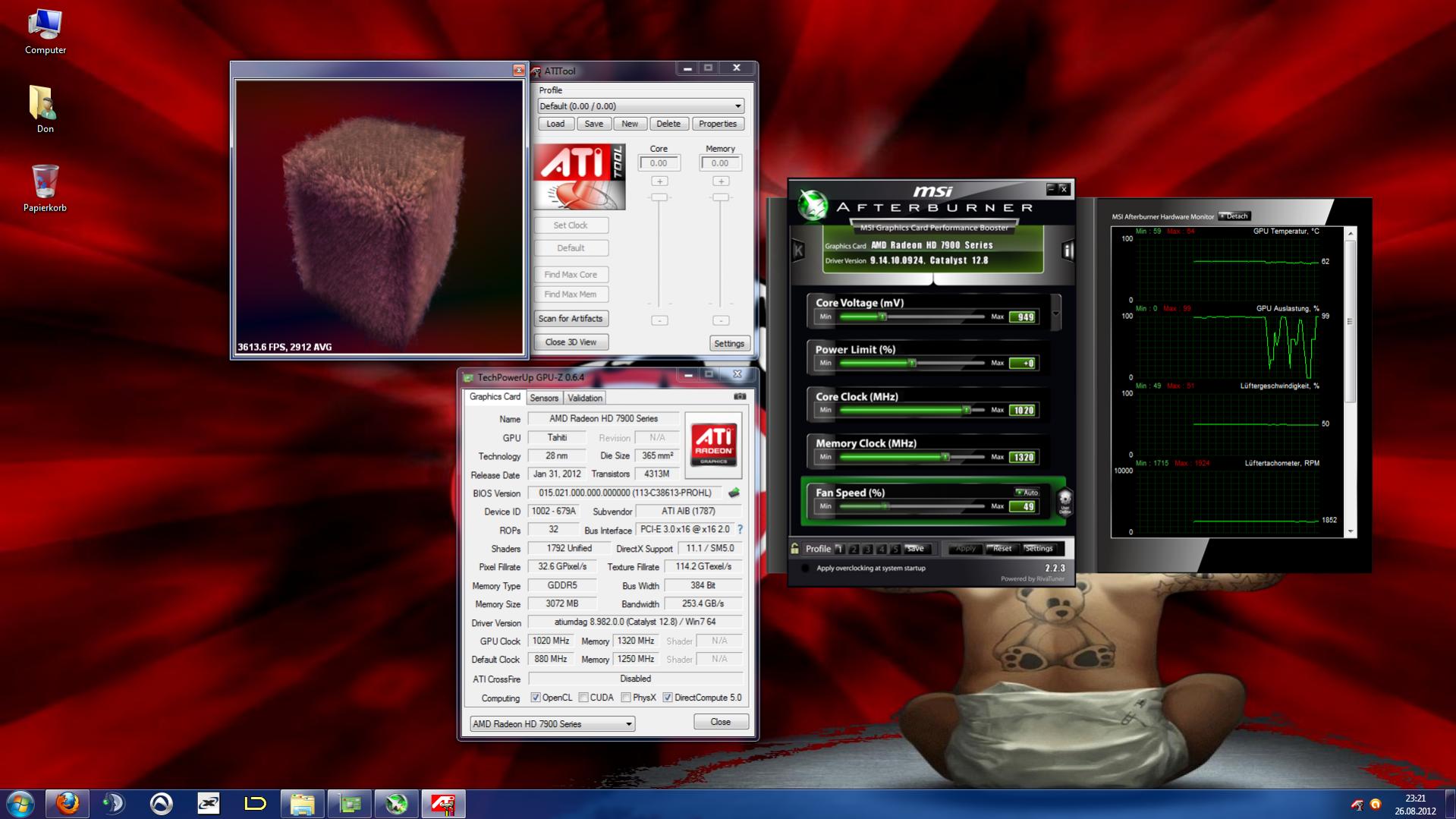Click the BIOS save chip icon in GPU-Z
1456x819 pixels.
coord(734,493)
